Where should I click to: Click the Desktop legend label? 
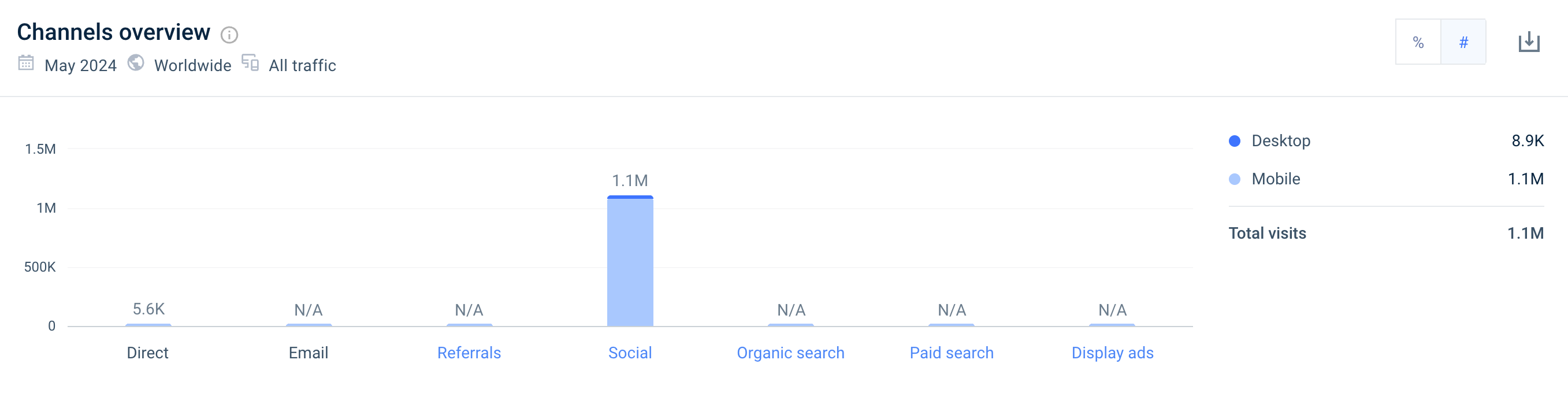tap(1281, 142)
